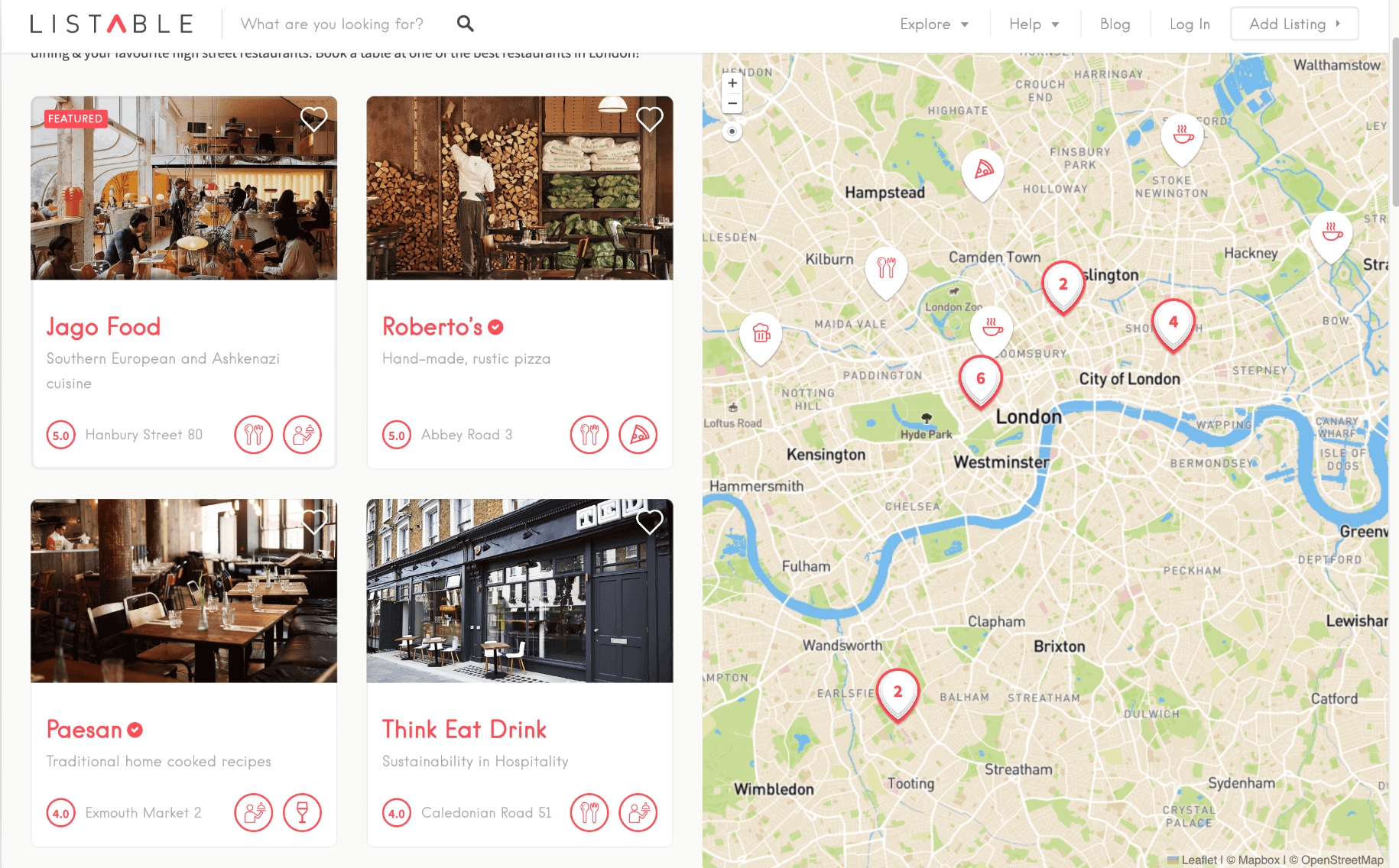The height and width of the screenshot is (868, 1399).
Task: Open the Think Eat Drink listing title
Action: pyautogui.click(x=465, y=730)
